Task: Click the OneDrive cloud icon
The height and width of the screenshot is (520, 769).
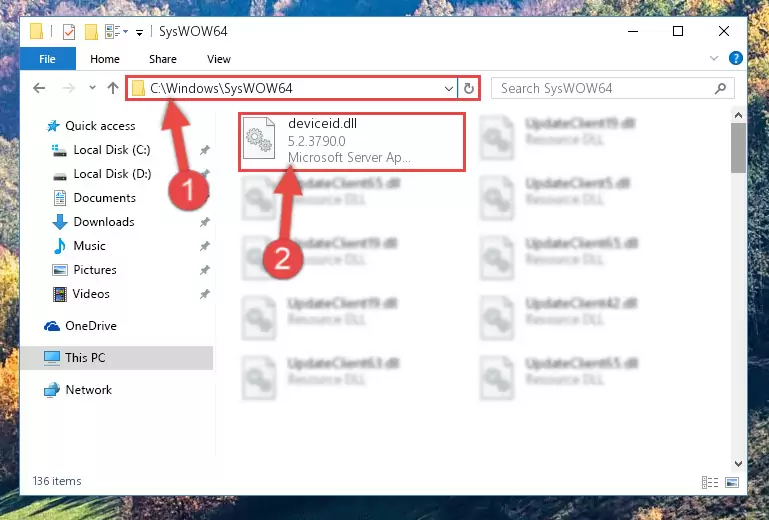Action: pos(52,326)
